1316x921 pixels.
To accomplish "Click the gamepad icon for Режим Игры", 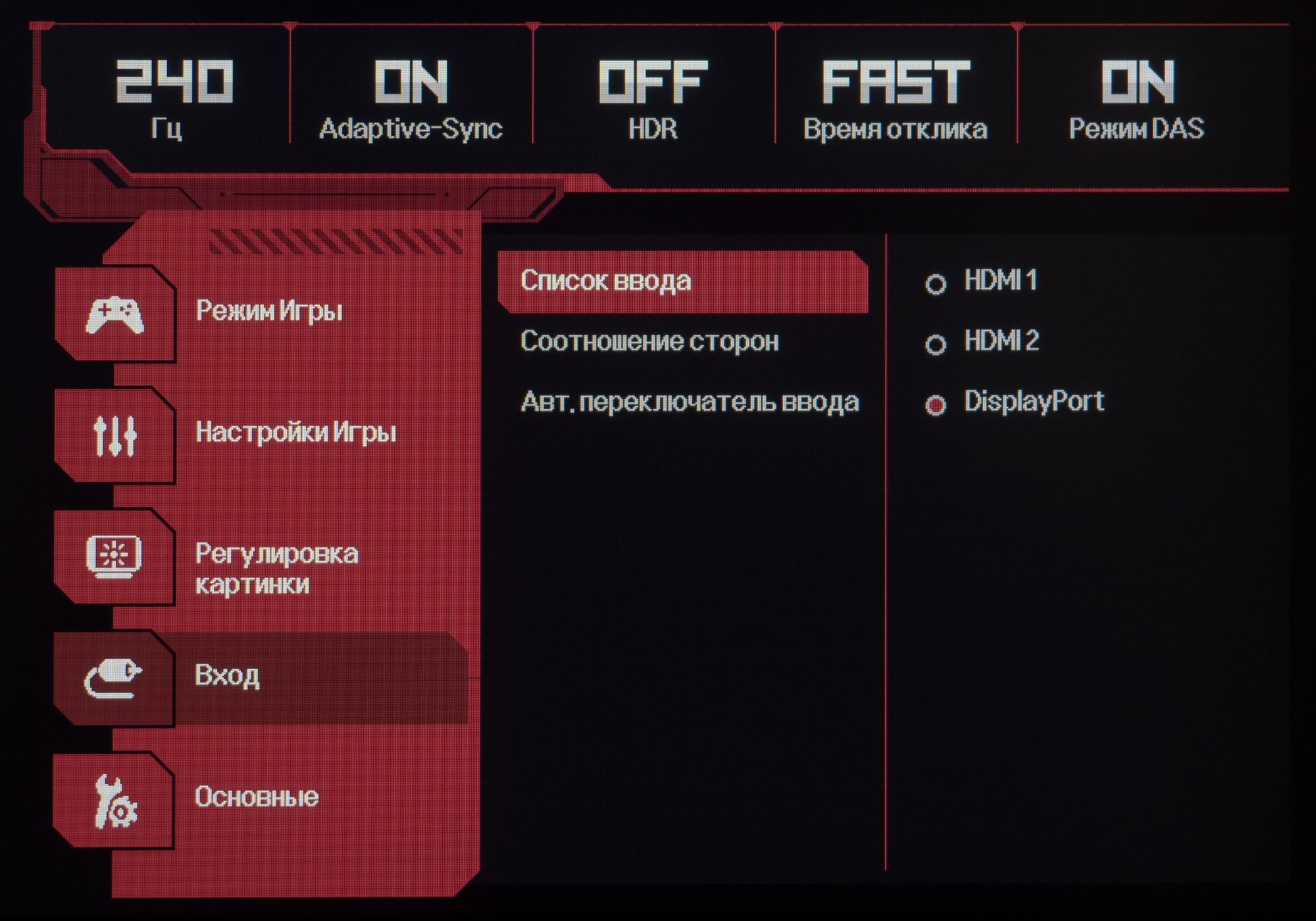I will (115, 315).
